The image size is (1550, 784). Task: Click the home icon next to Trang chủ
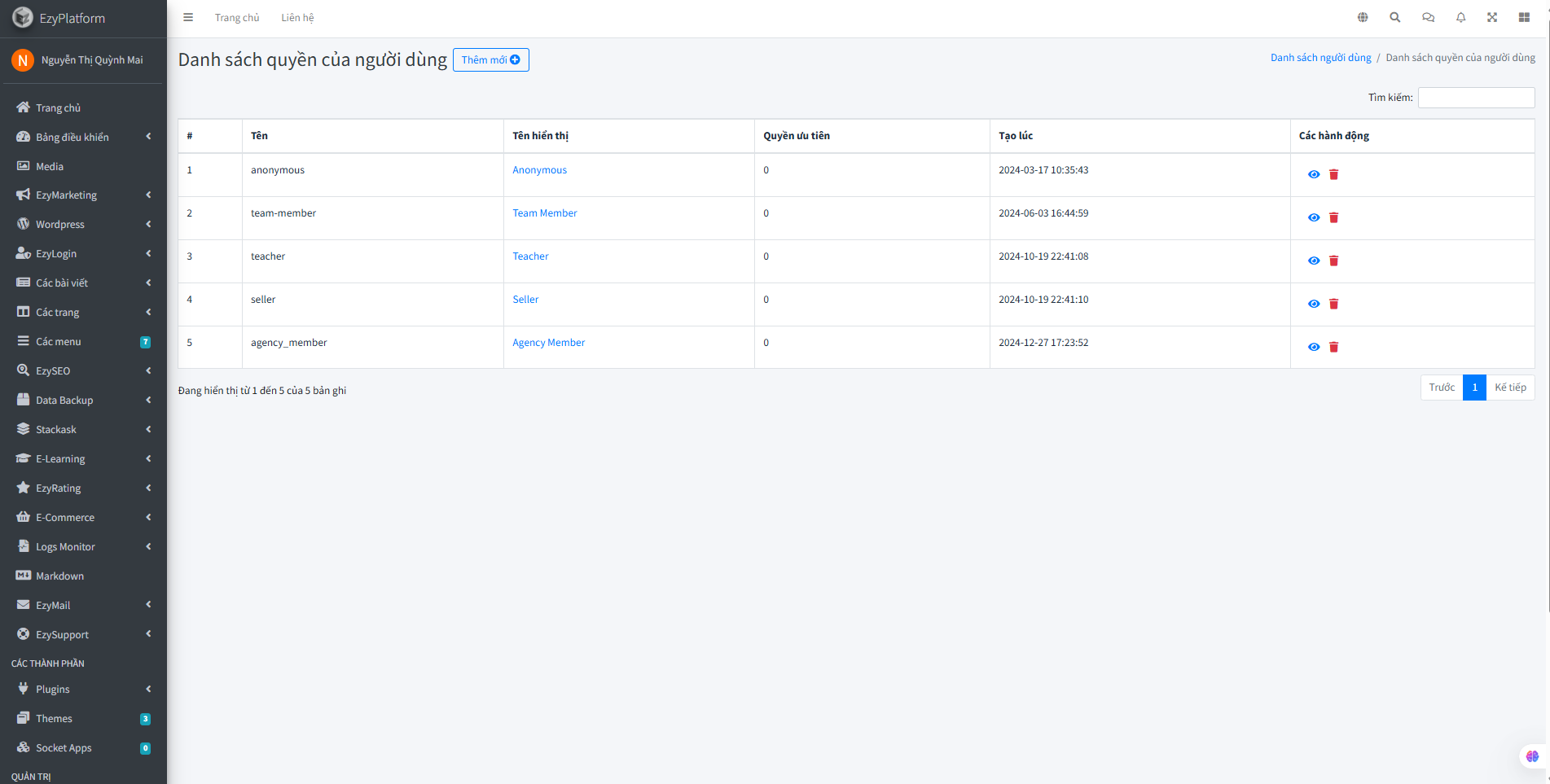coord(24,107)
